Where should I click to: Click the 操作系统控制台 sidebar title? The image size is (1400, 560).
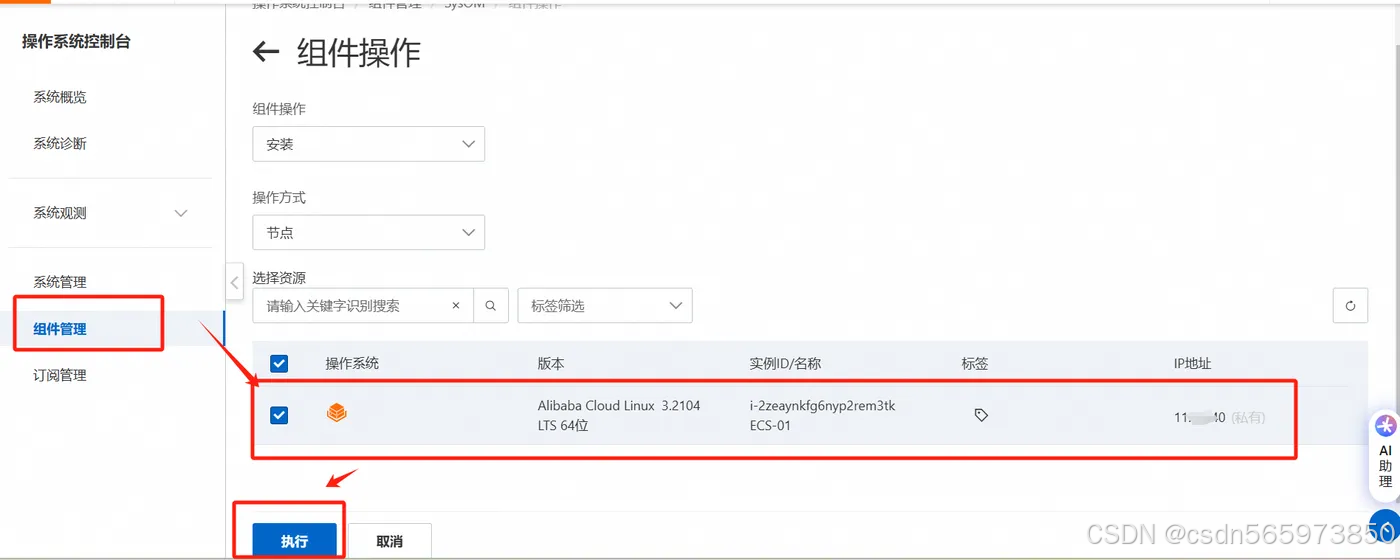(x=76, y=42)
